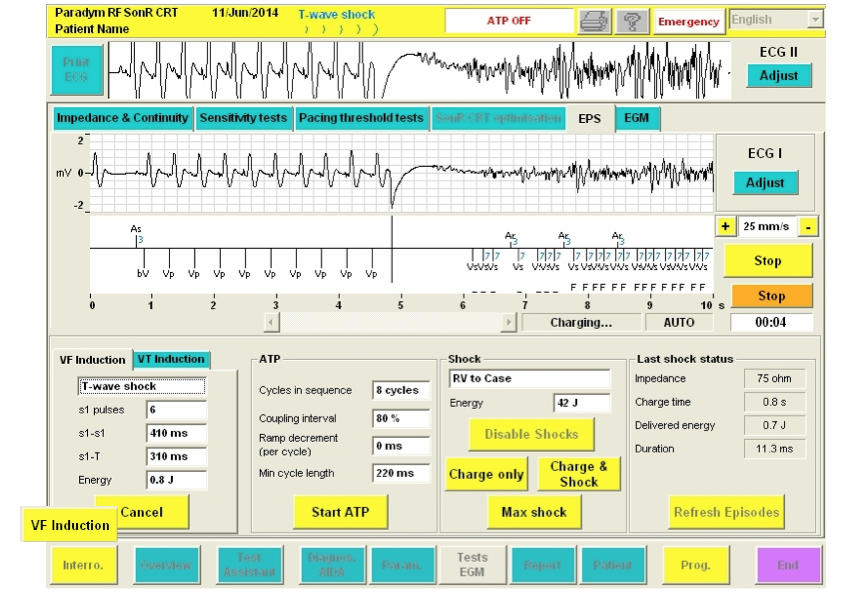Open the Pacing threshold tests tab

[x=360, y=118]
